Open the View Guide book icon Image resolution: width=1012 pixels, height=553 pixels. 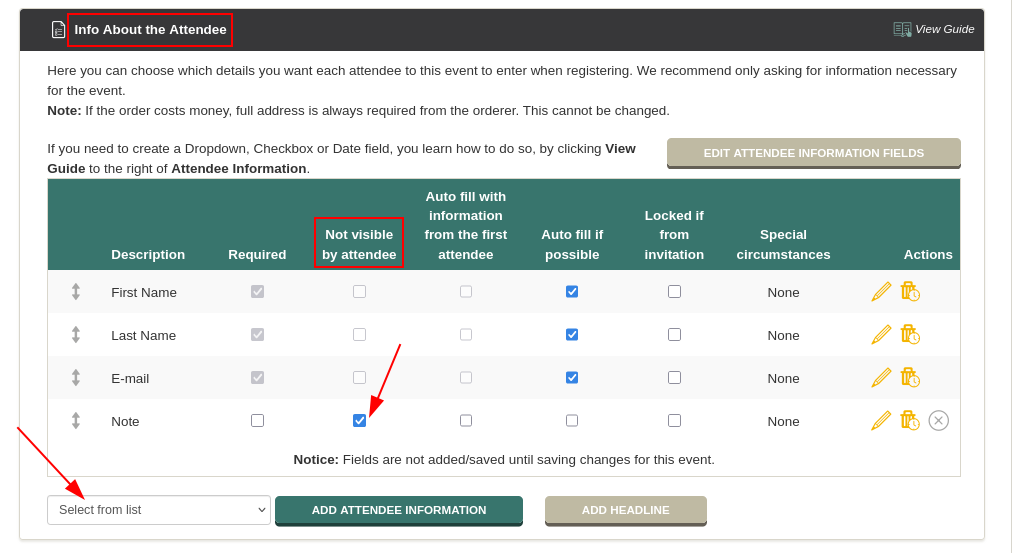[x=902, y=29]
